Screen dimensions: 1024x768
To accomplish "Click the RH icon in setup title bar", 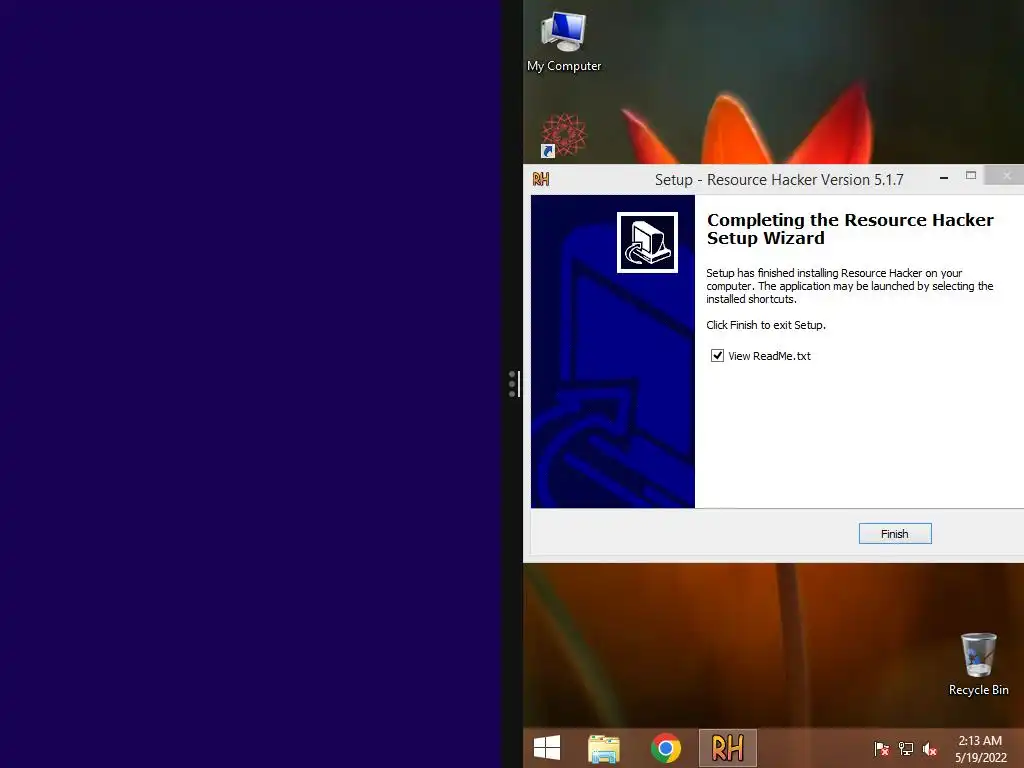I will pyautogui.click(x=541, y=179).
